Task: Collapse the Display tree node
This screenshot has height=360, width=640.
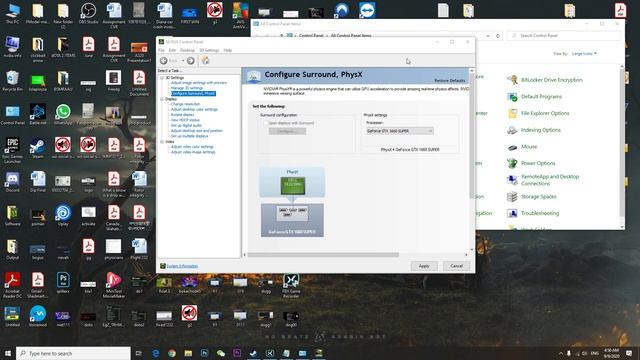Action: [162, 99]
